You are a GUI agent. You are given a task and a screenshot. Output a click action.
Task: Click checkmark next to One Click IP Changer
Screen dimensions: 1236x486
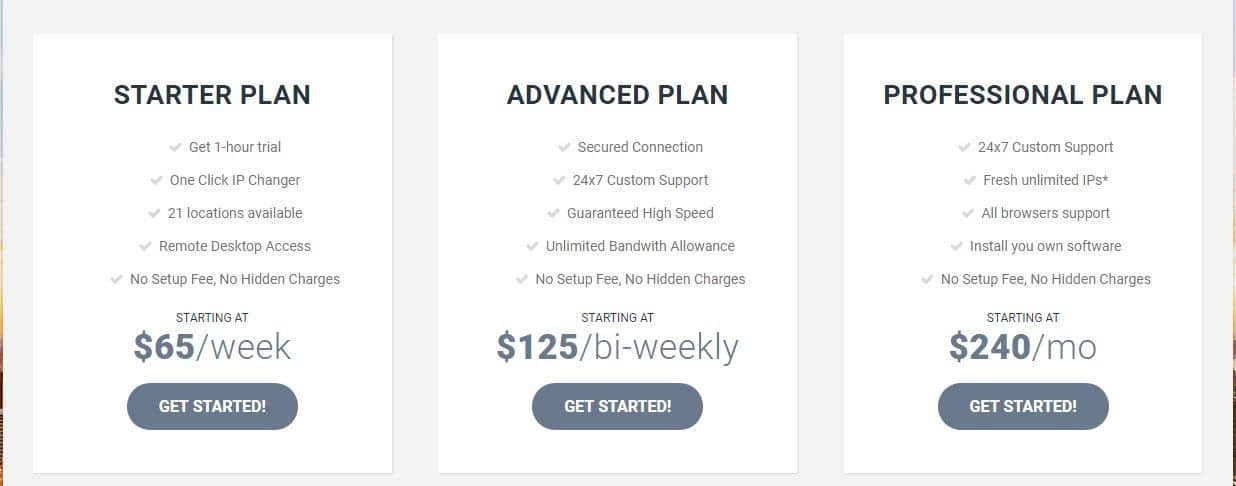click(x=156, y=180)
